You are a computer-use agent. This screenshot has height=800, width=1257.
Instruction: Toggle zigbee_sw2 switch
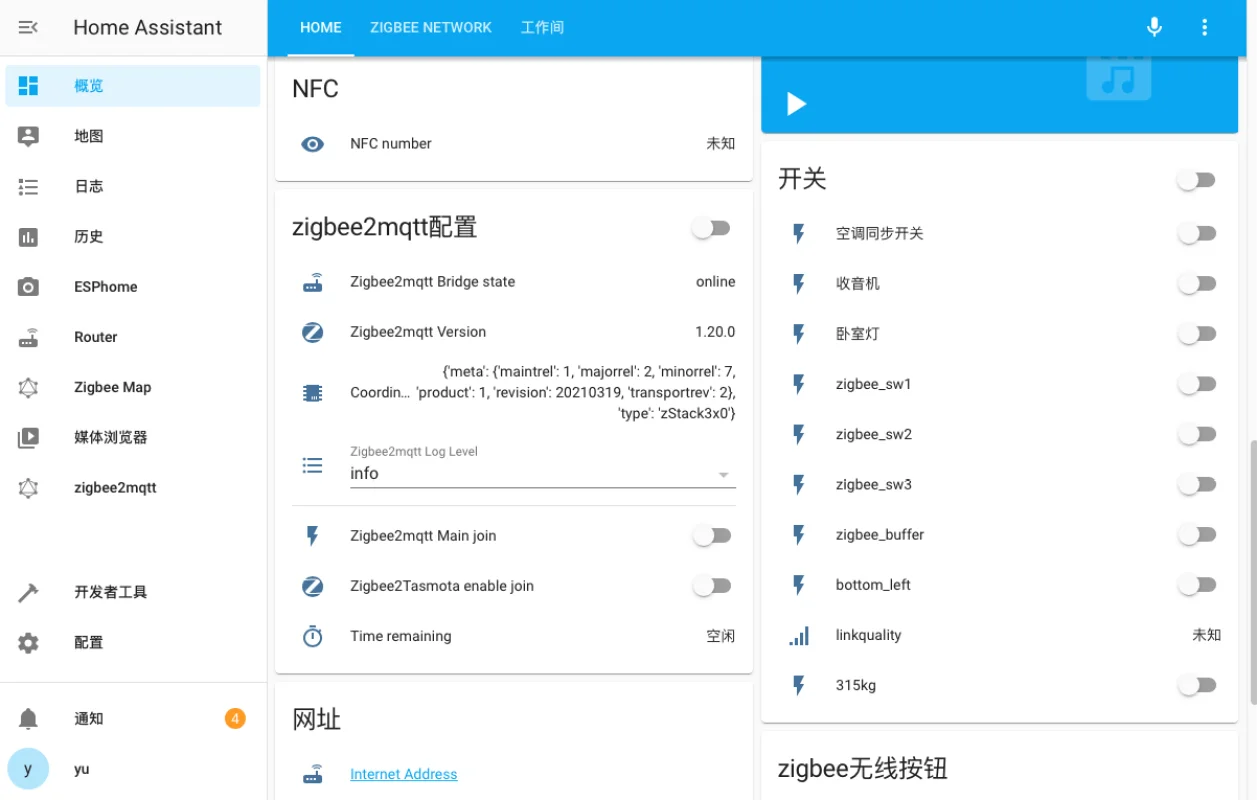click(1196, 434)
